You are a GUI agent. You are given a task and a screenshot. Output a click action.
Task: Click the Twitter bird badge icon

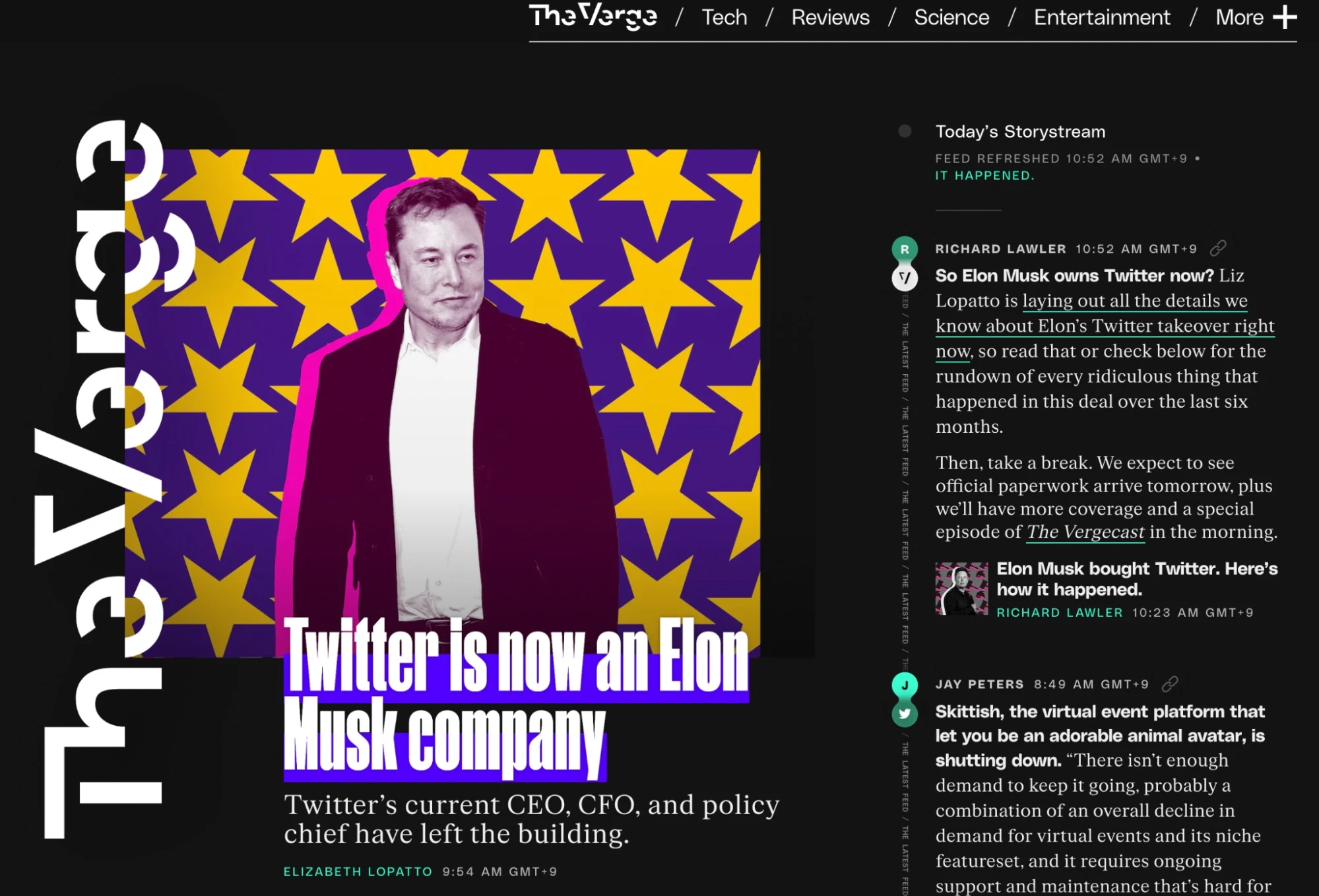(905, 713)
